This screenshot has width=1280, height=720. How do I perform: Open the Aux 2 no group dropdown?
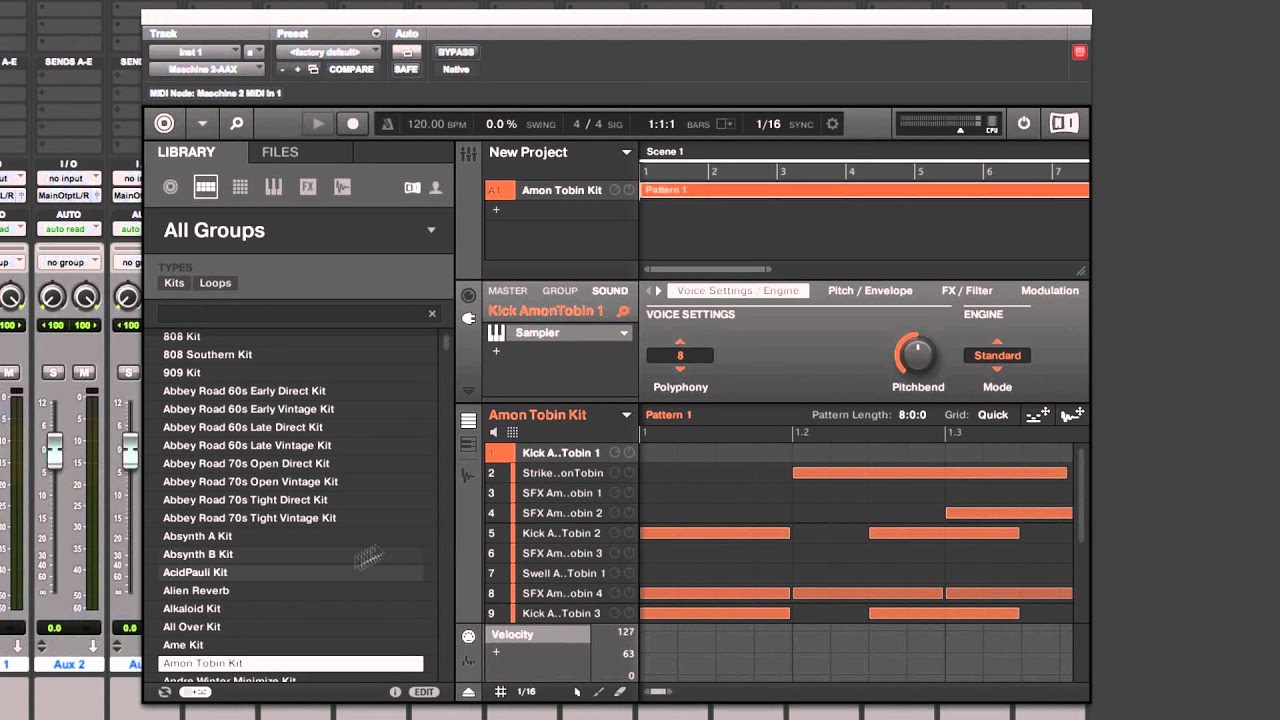(69, 262)
